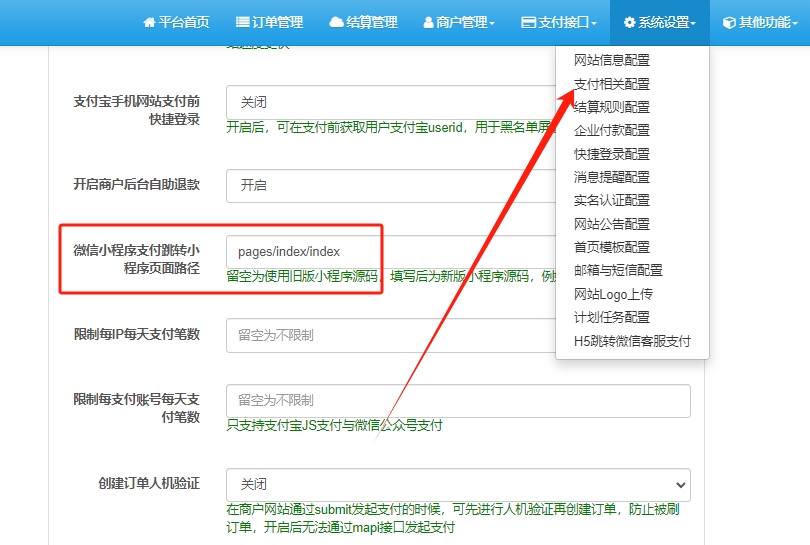Open the 开启商户后台自助退款 select box

[x=391, y=185]
